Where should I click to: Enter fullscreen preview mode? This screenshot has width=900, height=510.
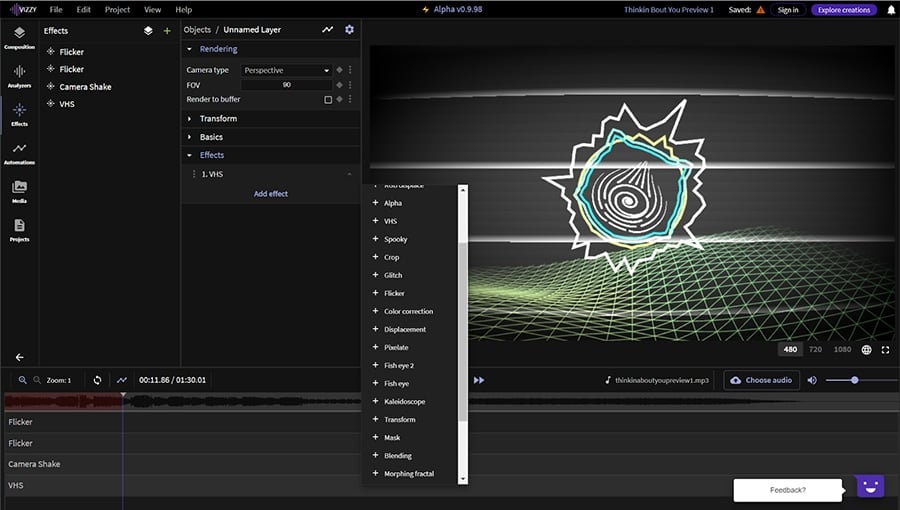(x=886, y=349)
